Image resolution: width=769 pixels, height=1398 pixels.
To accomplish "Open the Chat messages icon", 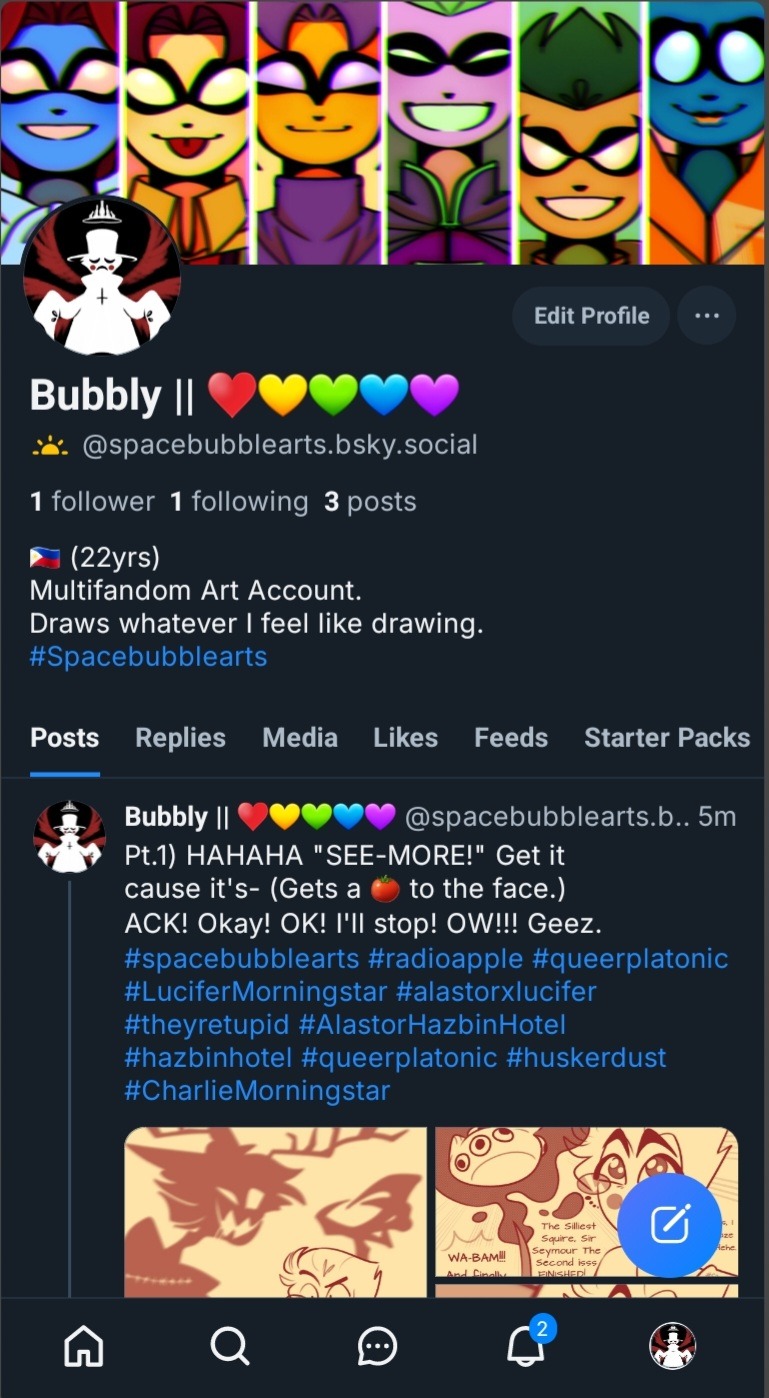I will pyautogui.click(x=377, y=1347).
